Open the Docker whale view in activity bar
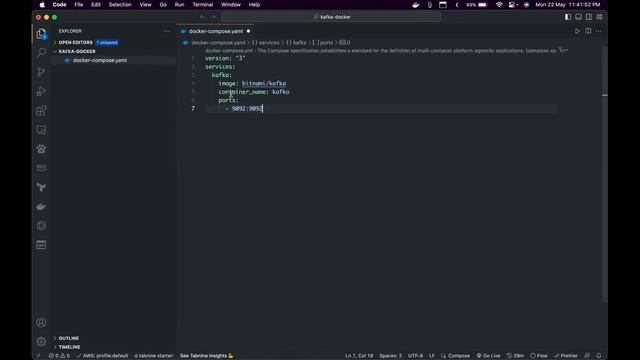 (41, 207)
